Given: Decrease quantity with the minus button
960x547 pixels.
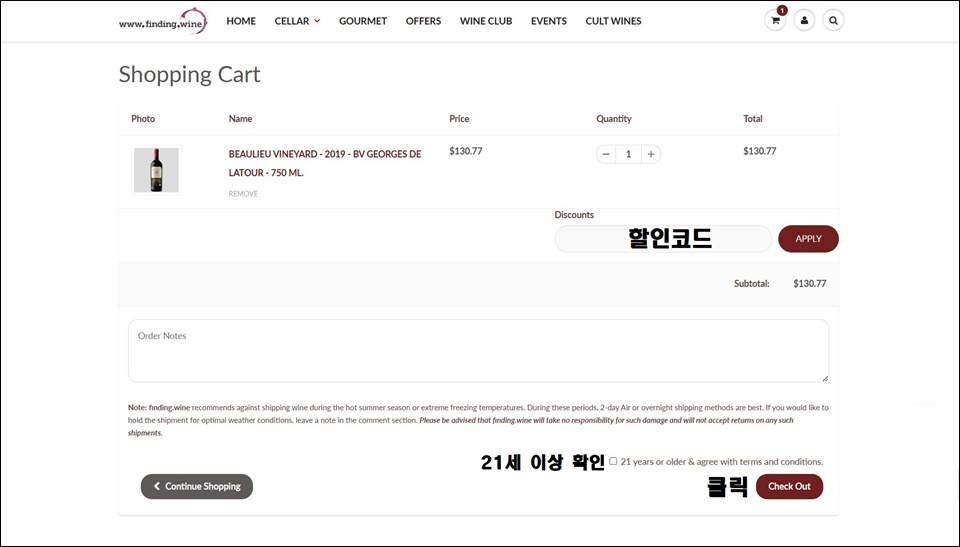Looking at the screenshot, I should [x=606, y=154].
